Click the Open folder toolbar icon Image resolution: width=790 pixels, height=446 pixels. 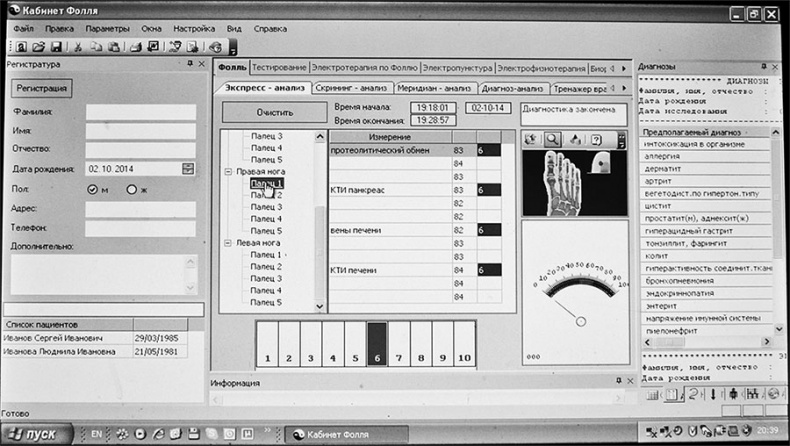click(38, 46)
